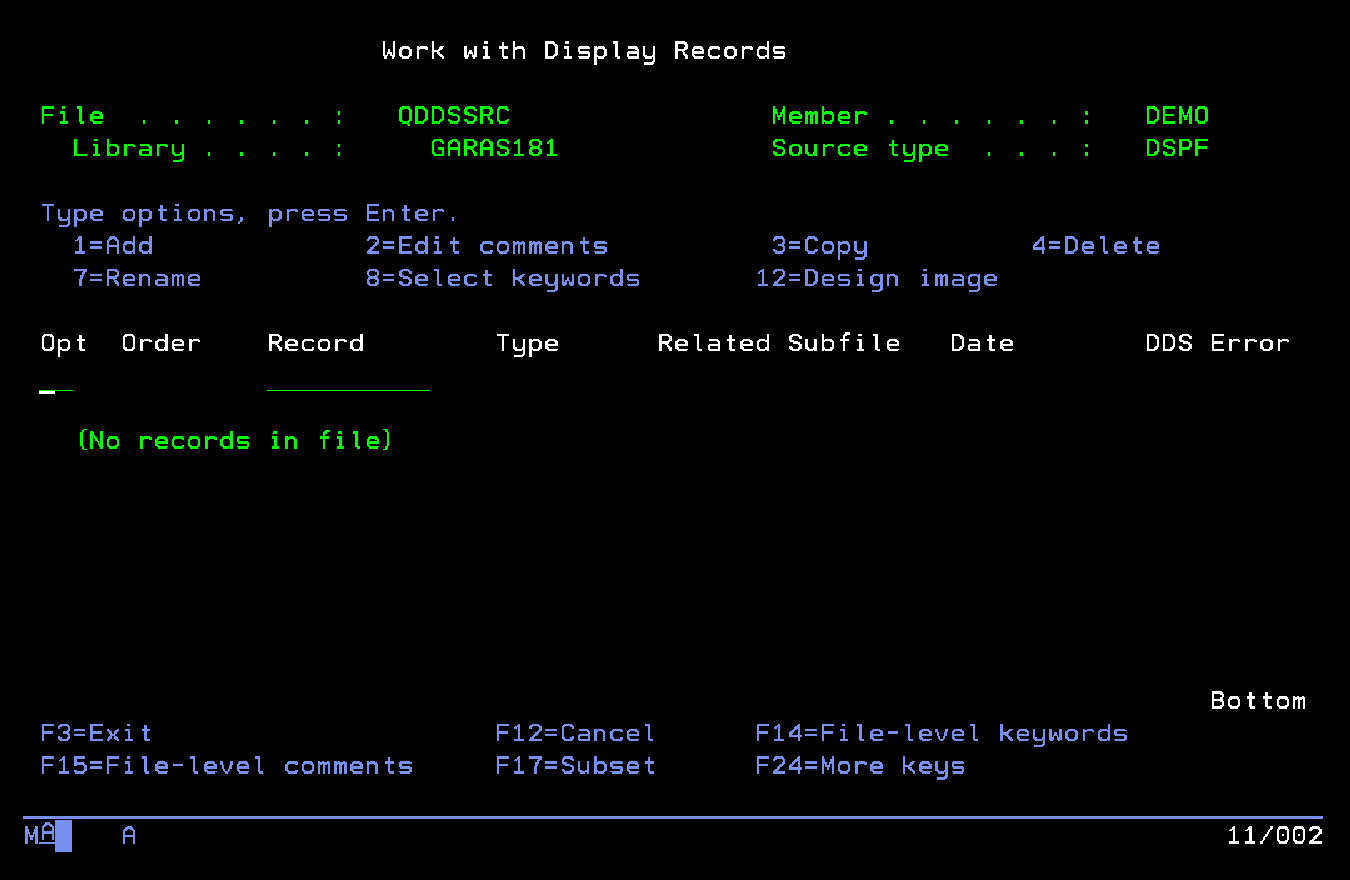Click the Opt input field
This screenshot has width=1350, height=880.
point(56,383)
